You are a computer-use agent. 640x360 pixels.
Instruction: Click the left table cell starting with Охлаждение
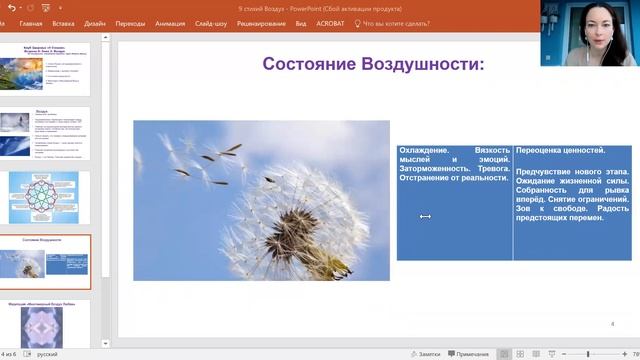[x=455, y=203]
